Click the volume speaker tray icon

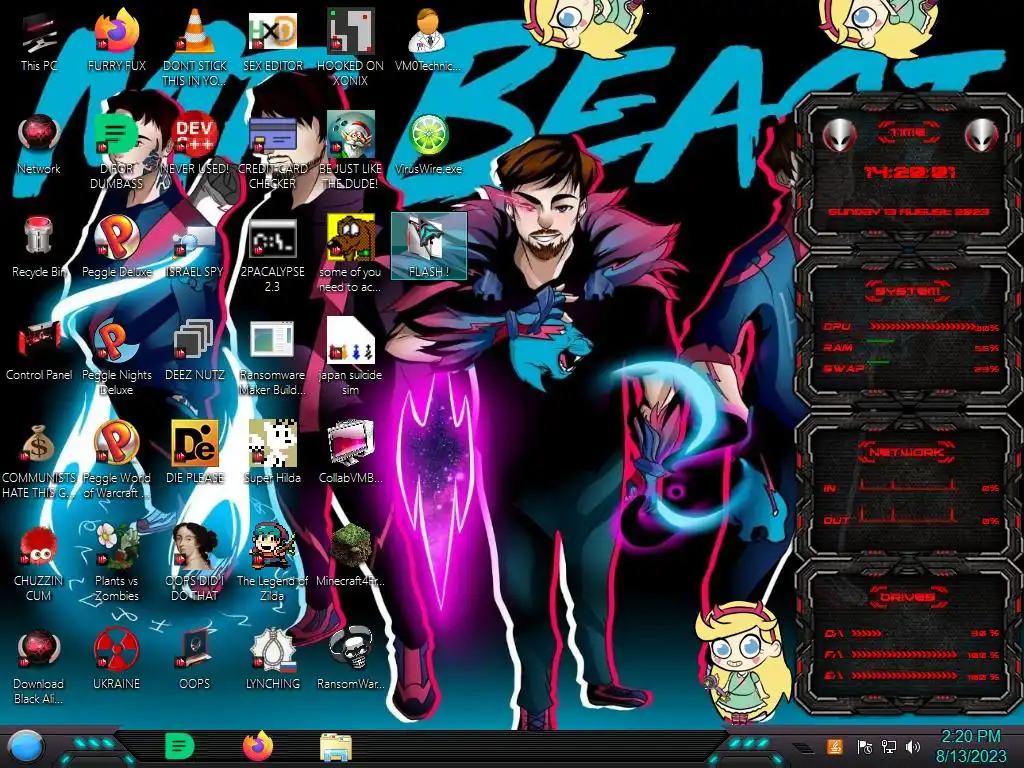[x=913, y=746]
